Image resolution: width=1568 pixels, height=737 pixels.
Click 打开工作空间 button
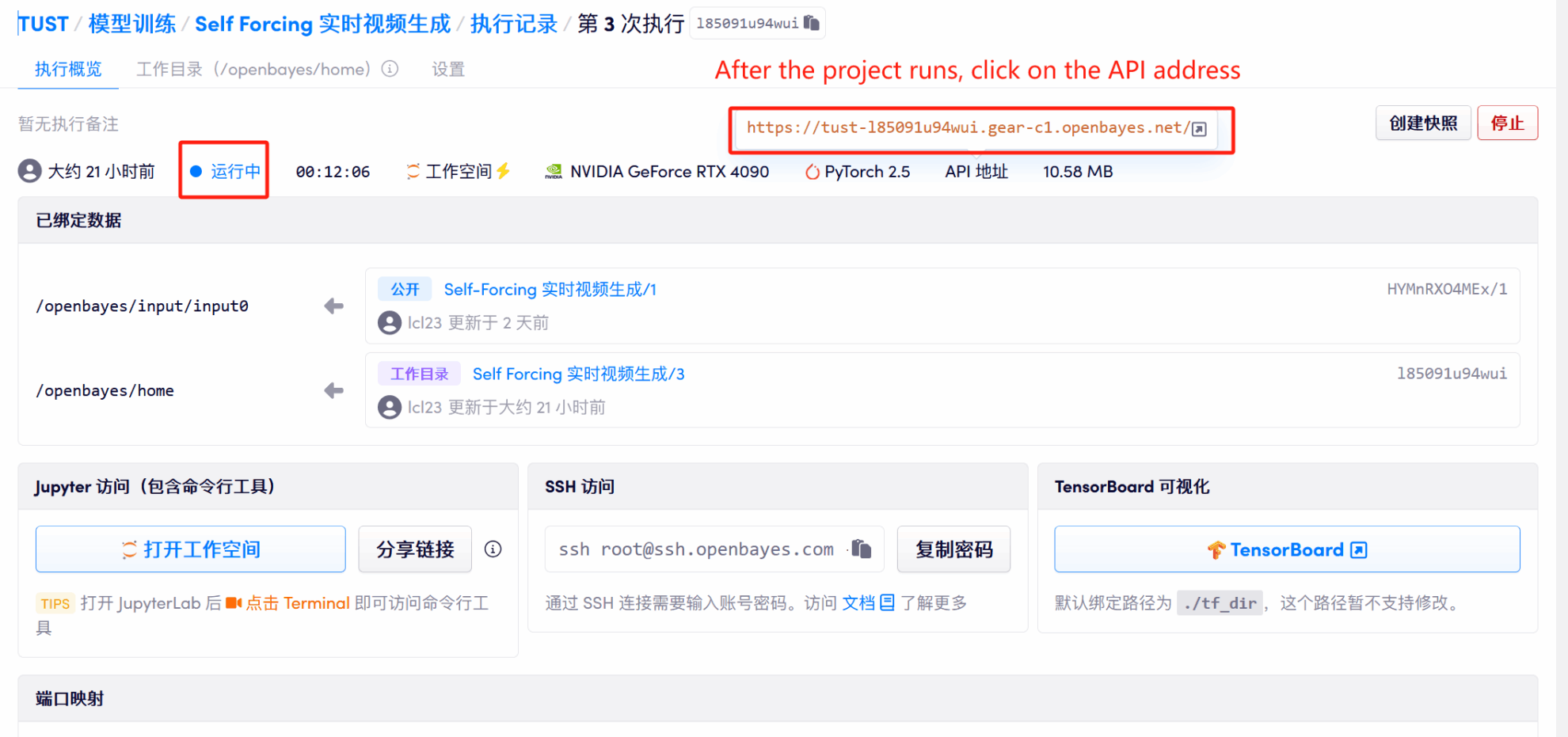(x=191, y=549)
